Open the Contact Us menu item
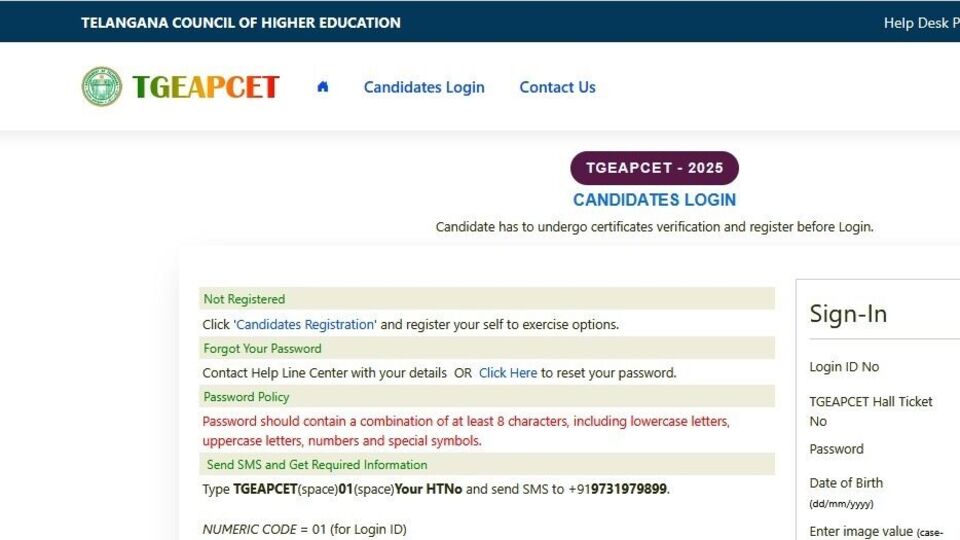The width and height of the screenshot is (960, 540). point(557,88)
